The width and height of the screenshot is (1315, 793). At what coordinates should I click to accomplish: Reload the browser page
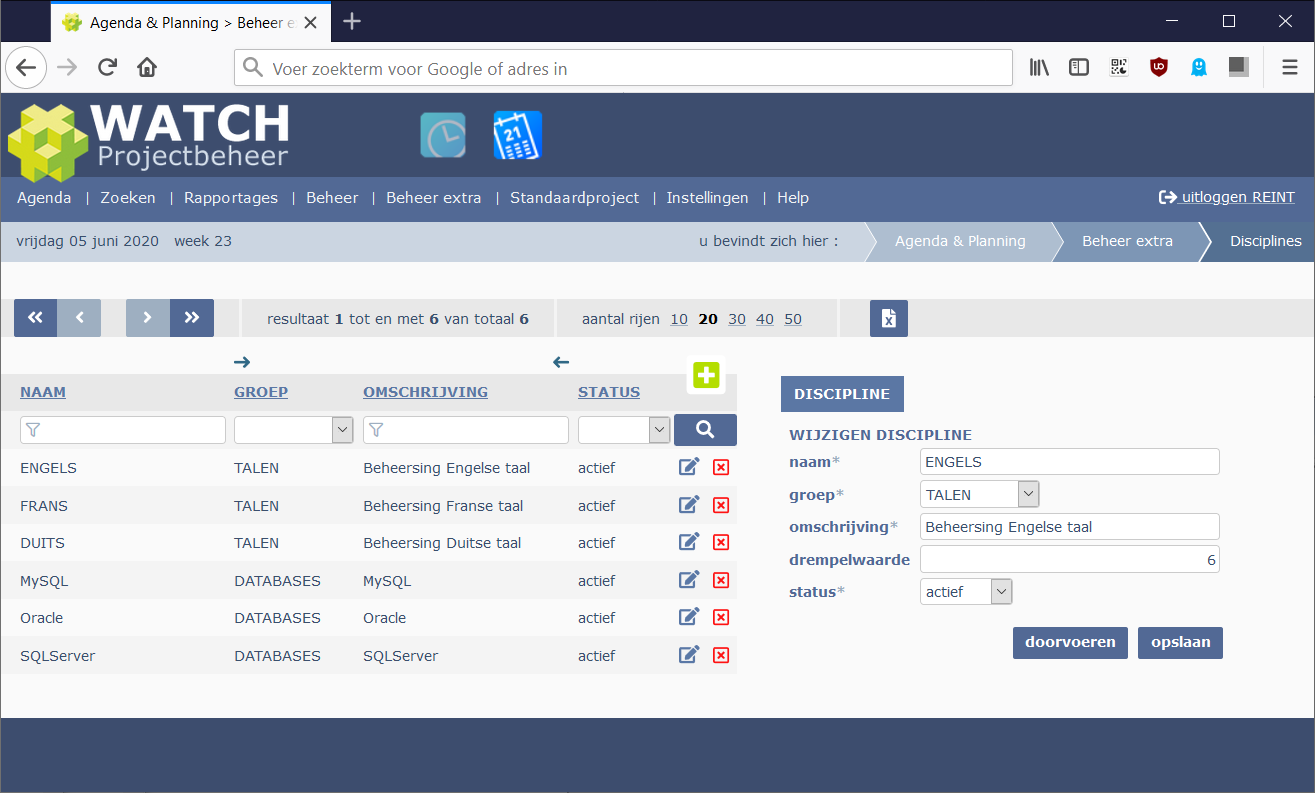pos(107,68)
